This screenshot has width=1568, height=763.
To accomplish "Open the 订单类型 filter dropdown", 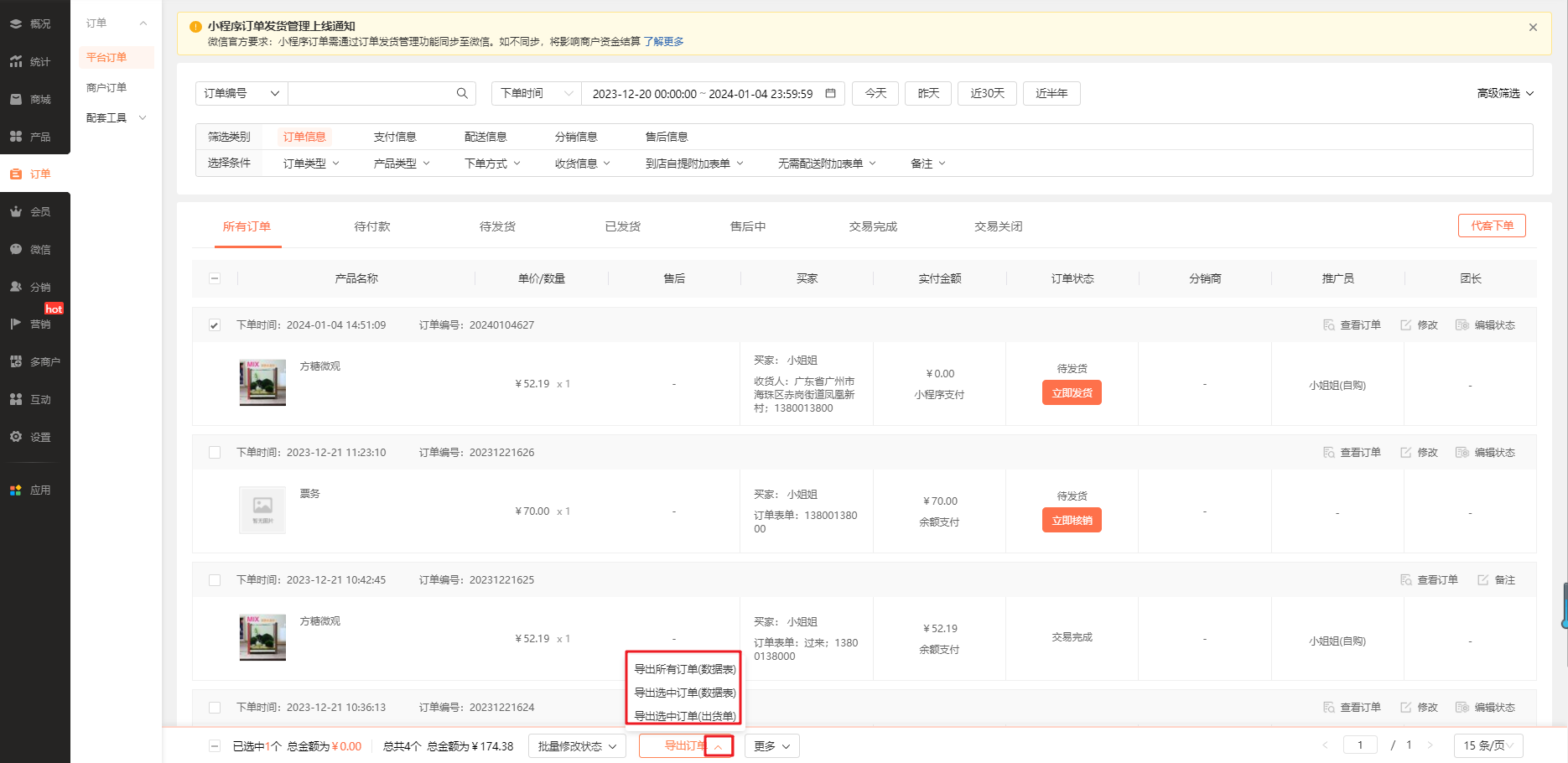I will 311,163.
